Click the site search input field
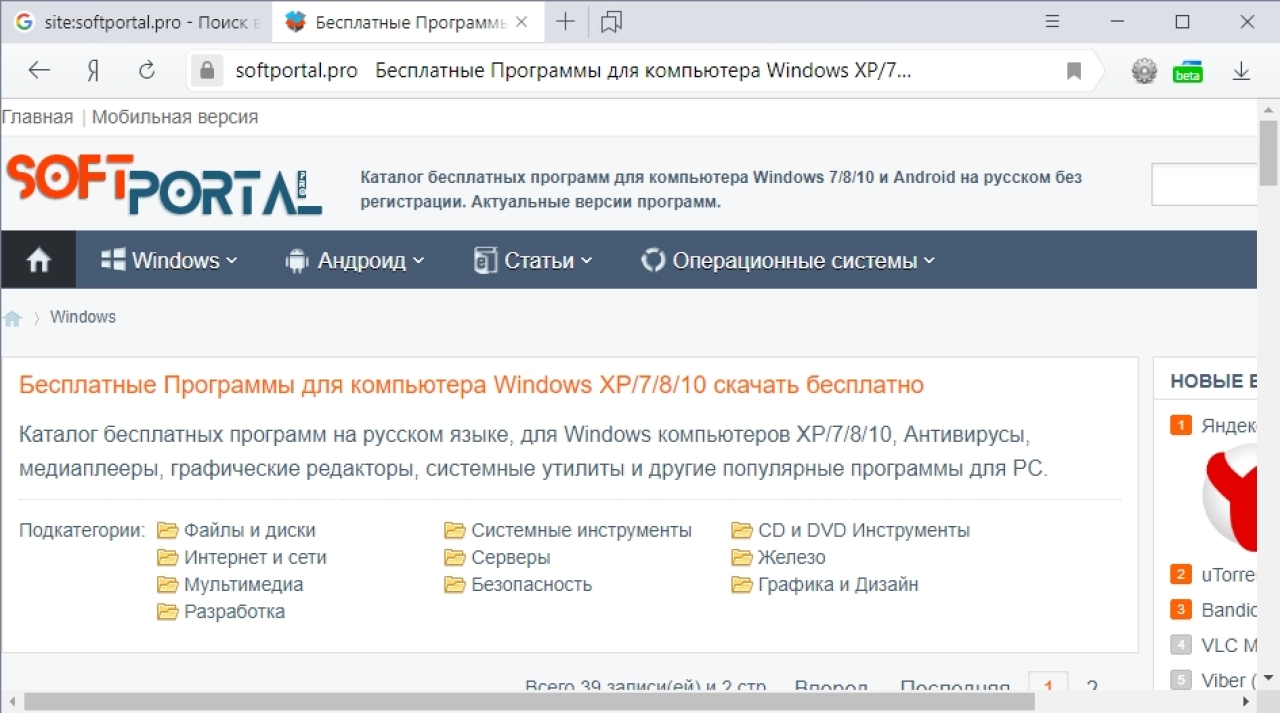Screen dimensions: 1280x713 click(x=1204, y=185)
